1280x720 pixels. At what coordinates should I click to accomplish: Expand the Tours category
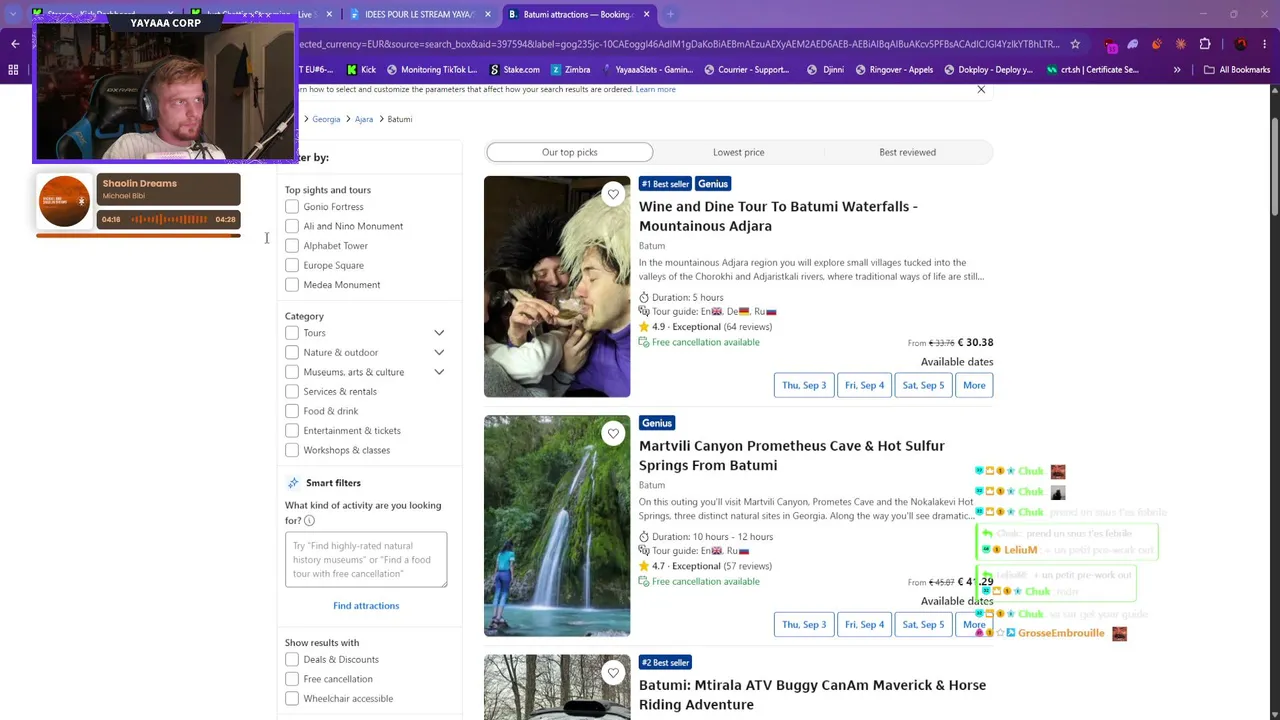coord(439,333)
